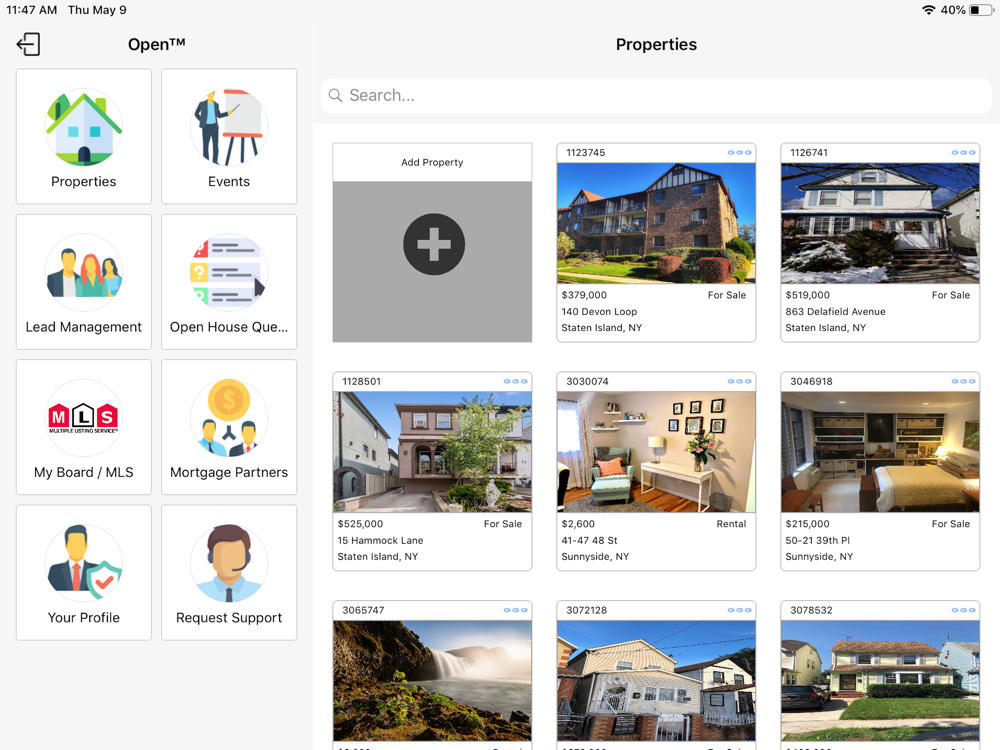Click the 863 Delafield Avenue address
Viewport: 1000px width, 750px height.
[835, 312]
